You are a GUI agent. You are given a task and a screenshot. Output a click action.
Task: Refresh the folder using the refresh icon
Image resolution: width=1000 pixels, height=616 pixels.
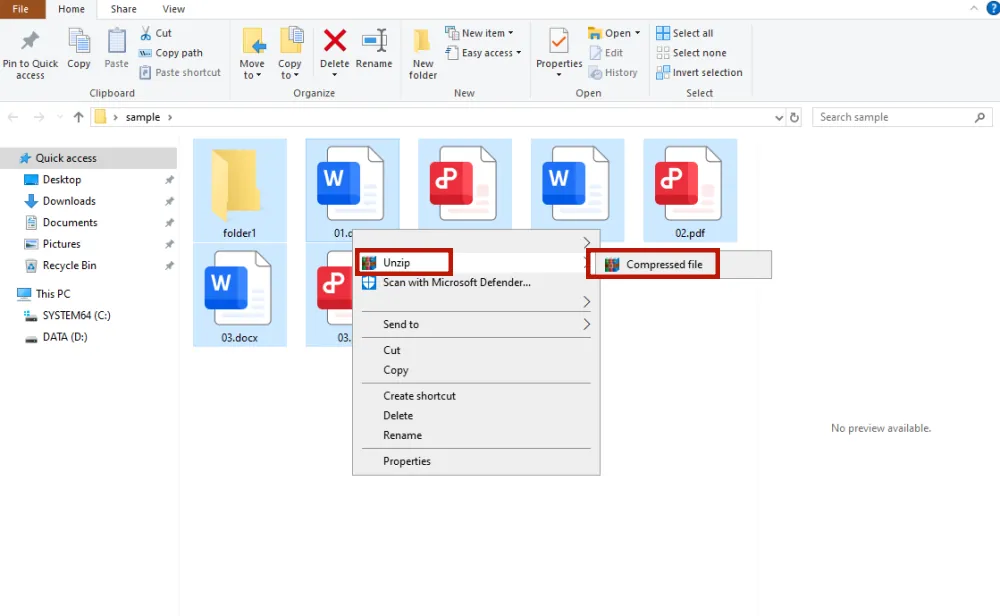pos(795,117)
